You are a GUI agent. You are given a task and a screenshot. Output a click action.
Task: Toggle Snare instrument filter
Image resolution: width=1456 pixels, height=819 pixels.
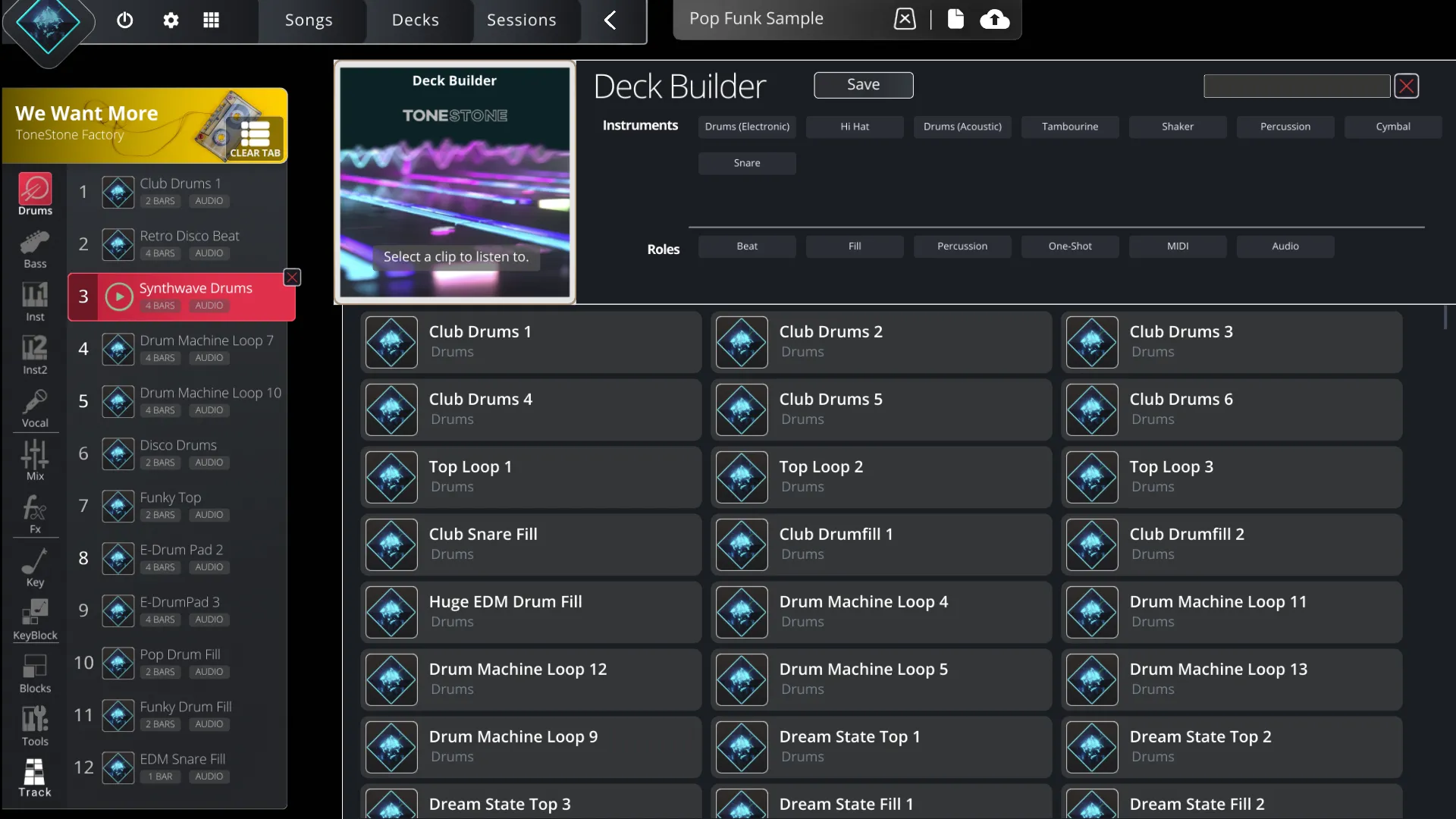pyautogui.click(x=747, y=163)
